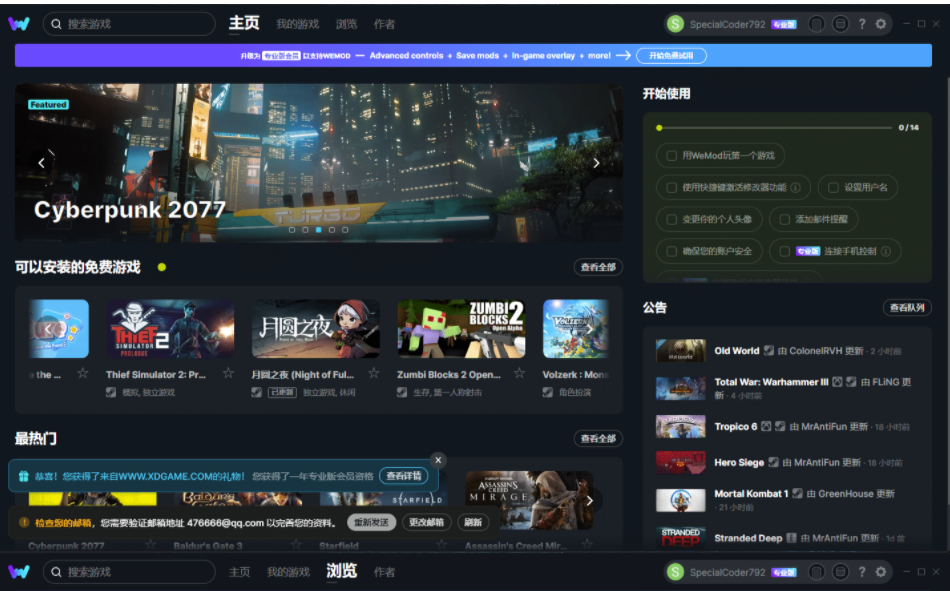Click Xbox icon beside Total War: Warhammer III

[x=837, y=382]
